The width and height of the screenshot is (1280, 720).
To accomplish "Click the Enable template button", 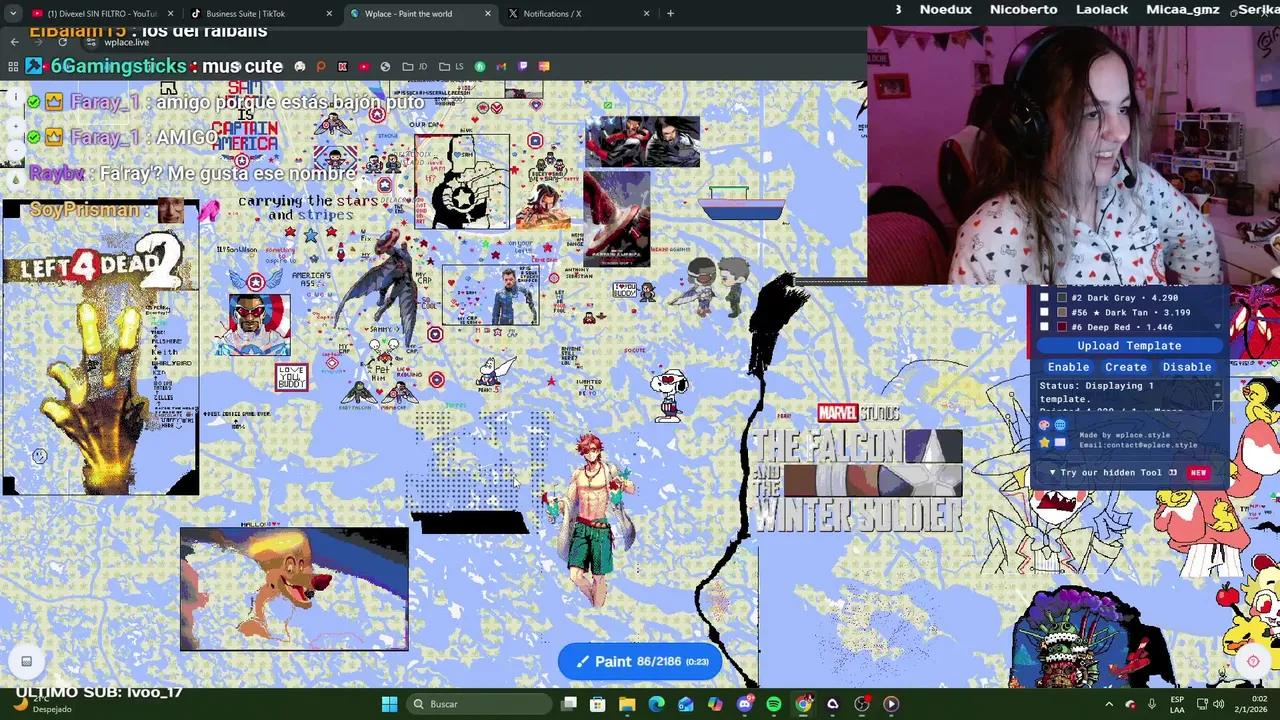I will 1068,367.
